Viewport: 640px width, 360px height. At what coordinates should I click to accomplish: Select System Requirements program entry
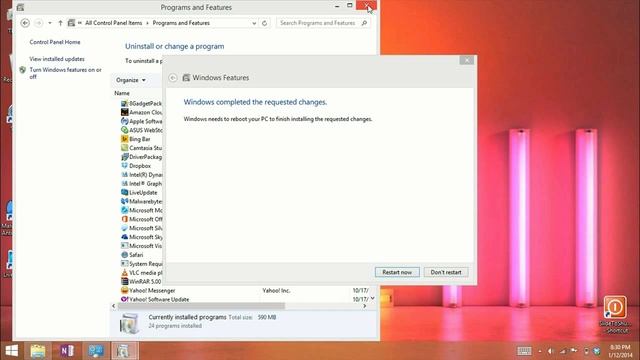pyautogui.click(x=141, y=264)
